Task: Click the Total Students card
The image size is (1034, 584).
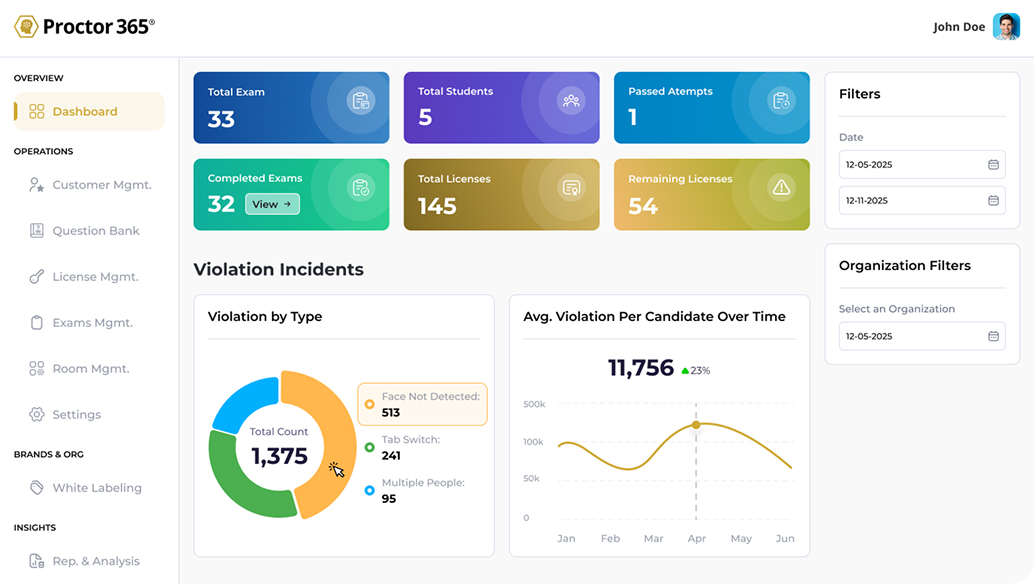Action: (502, 107)
